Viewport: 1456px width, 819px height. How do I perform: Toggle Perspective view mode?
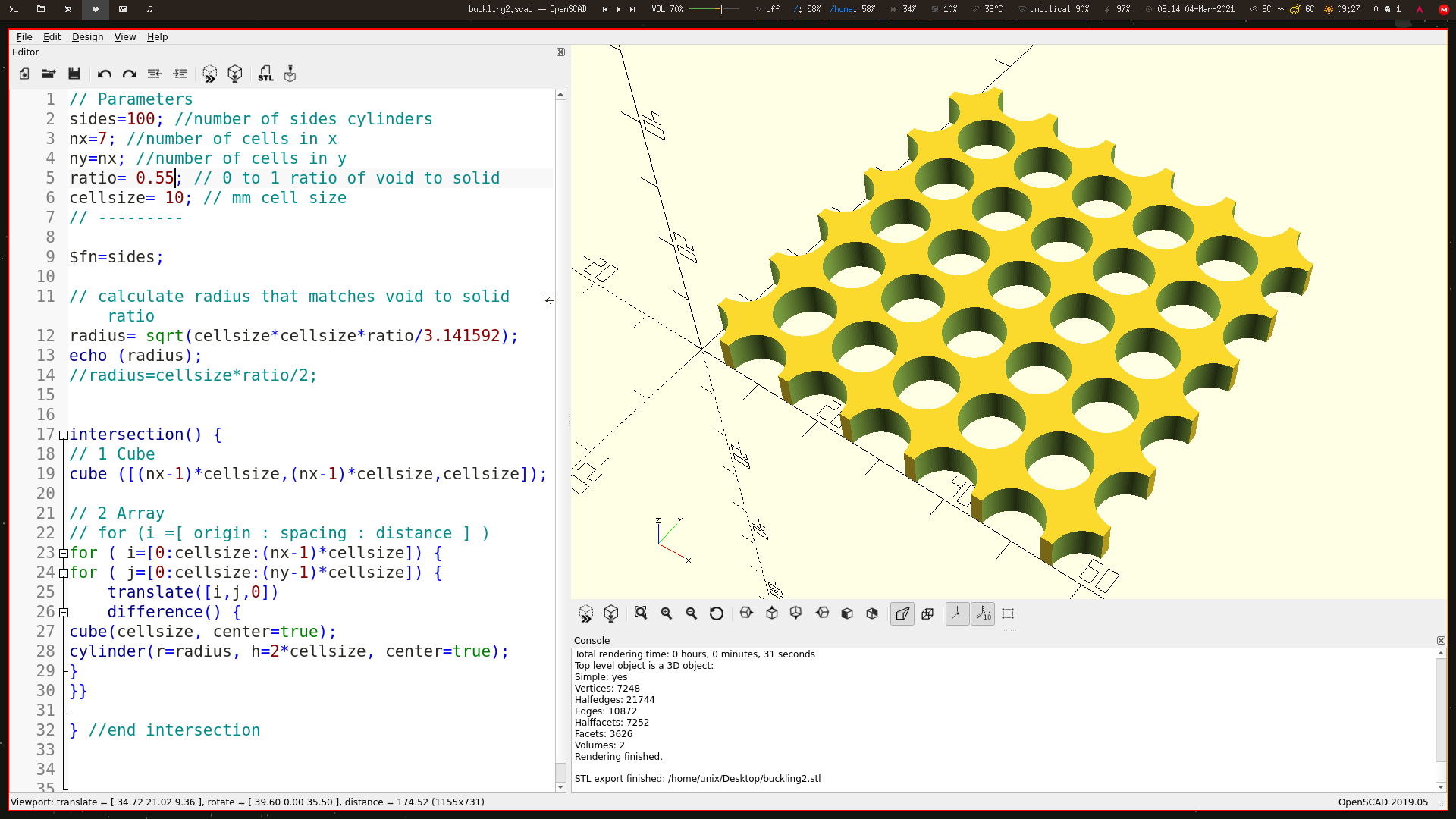pos(902,613)
